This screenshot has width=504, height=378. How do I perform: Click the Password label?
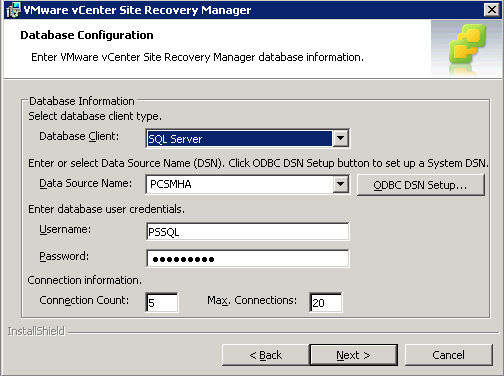click(x=64, y=256)
